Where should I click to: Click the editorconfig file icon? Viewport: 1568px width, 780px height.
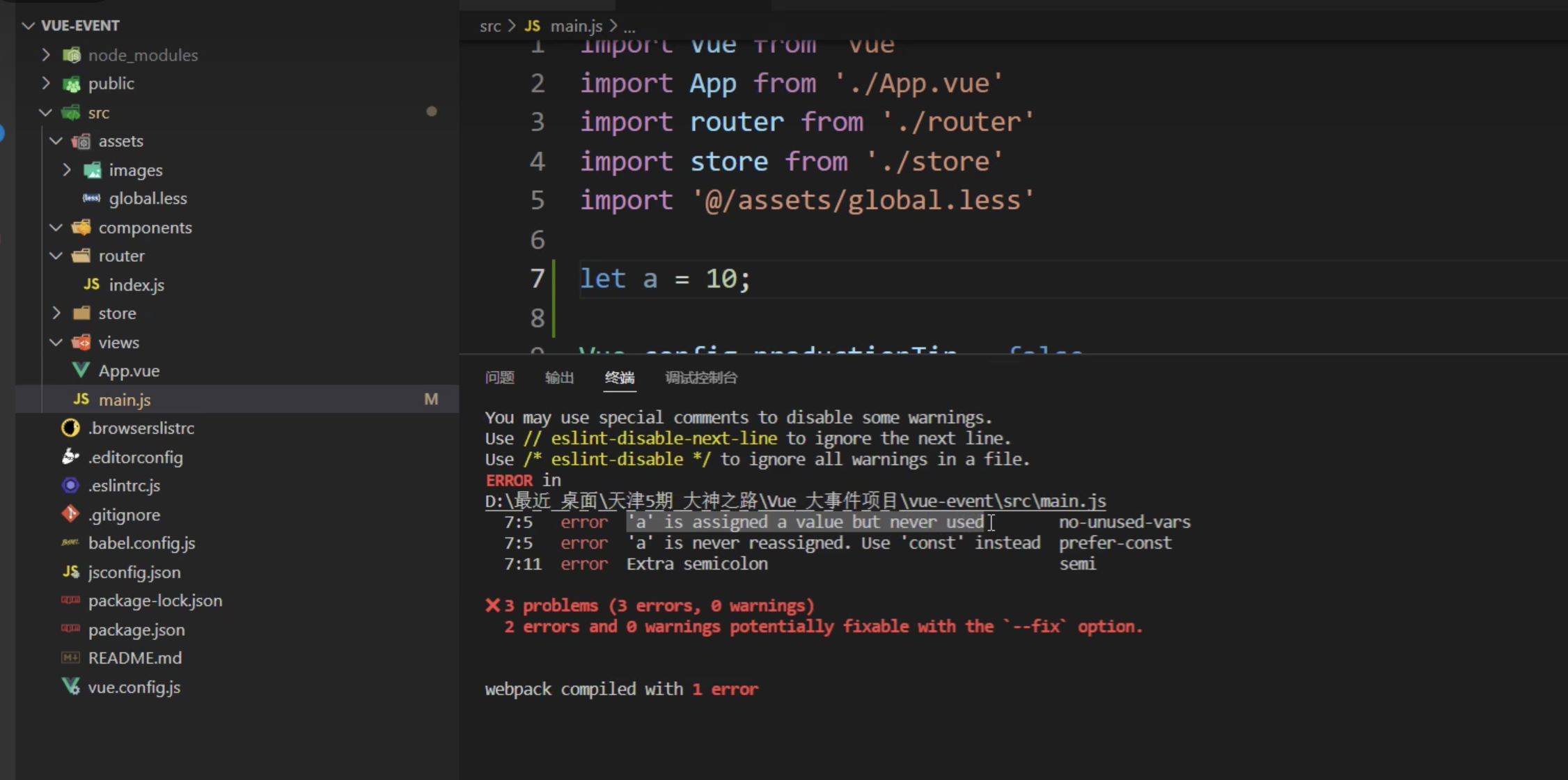point(70,457)
